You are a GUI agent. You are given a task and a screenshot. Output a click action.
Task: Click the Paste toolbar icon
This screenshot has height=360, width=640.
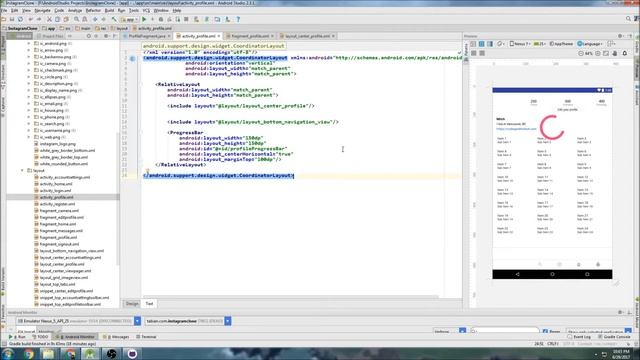[x=66, y=19]
